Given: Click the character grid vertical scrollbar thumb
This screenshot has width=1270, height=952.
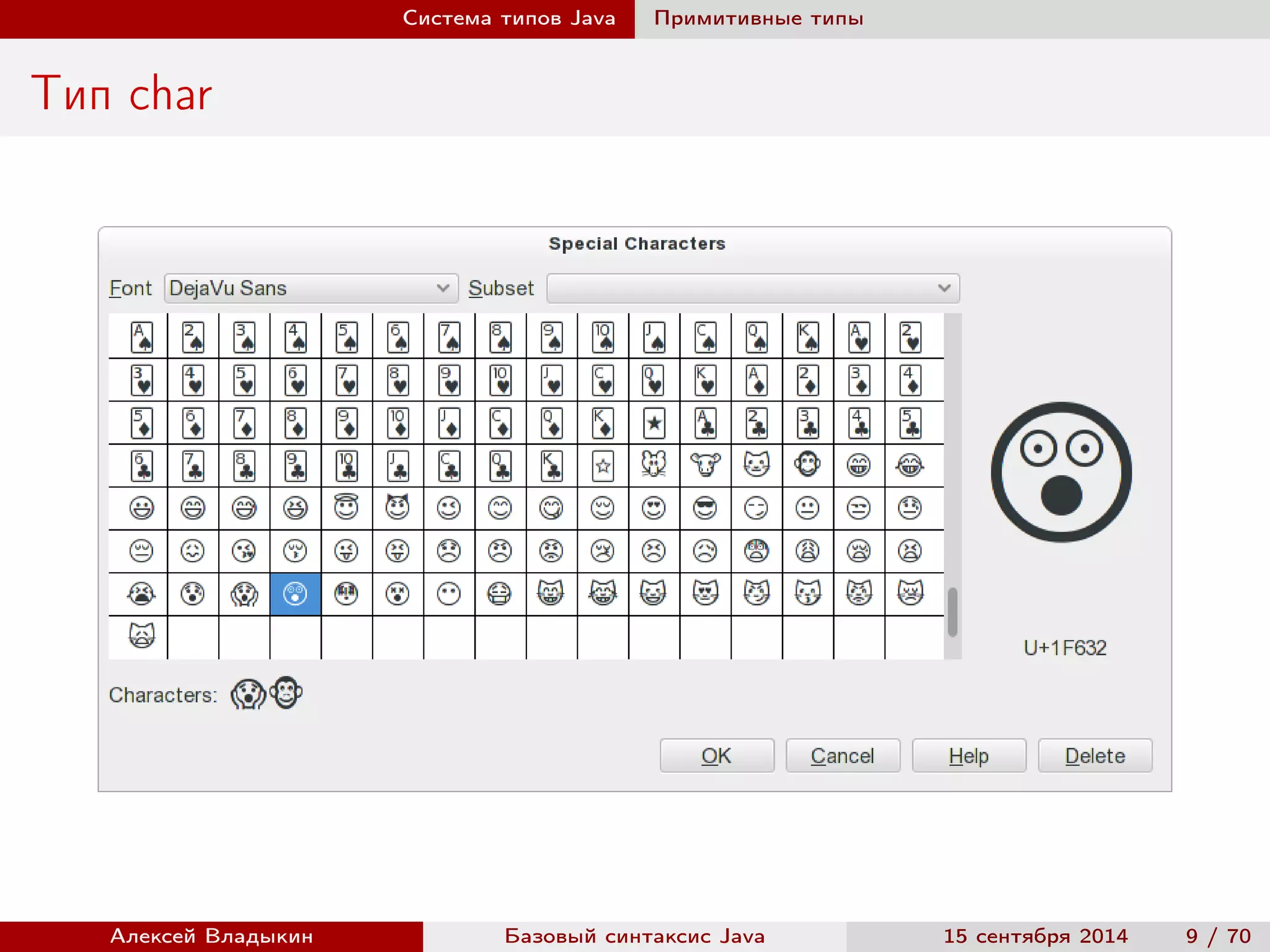Looking at the screenshot, I should point(952,612).
